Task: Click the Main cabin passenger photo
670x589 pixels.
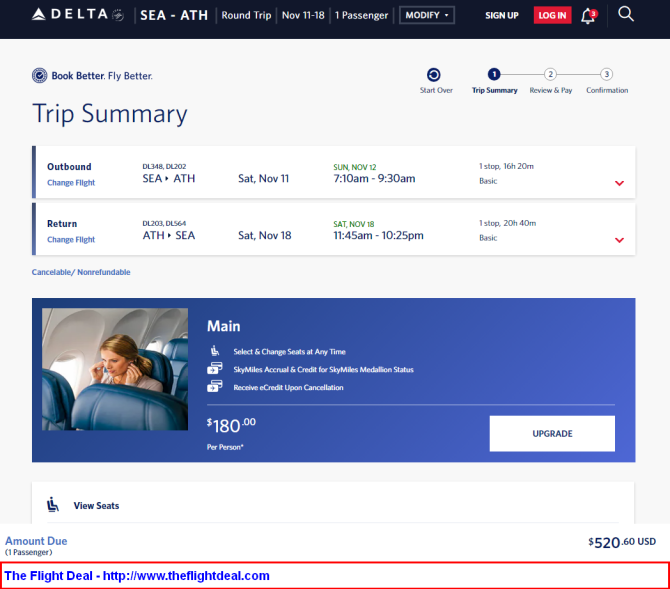Action: 115,369
